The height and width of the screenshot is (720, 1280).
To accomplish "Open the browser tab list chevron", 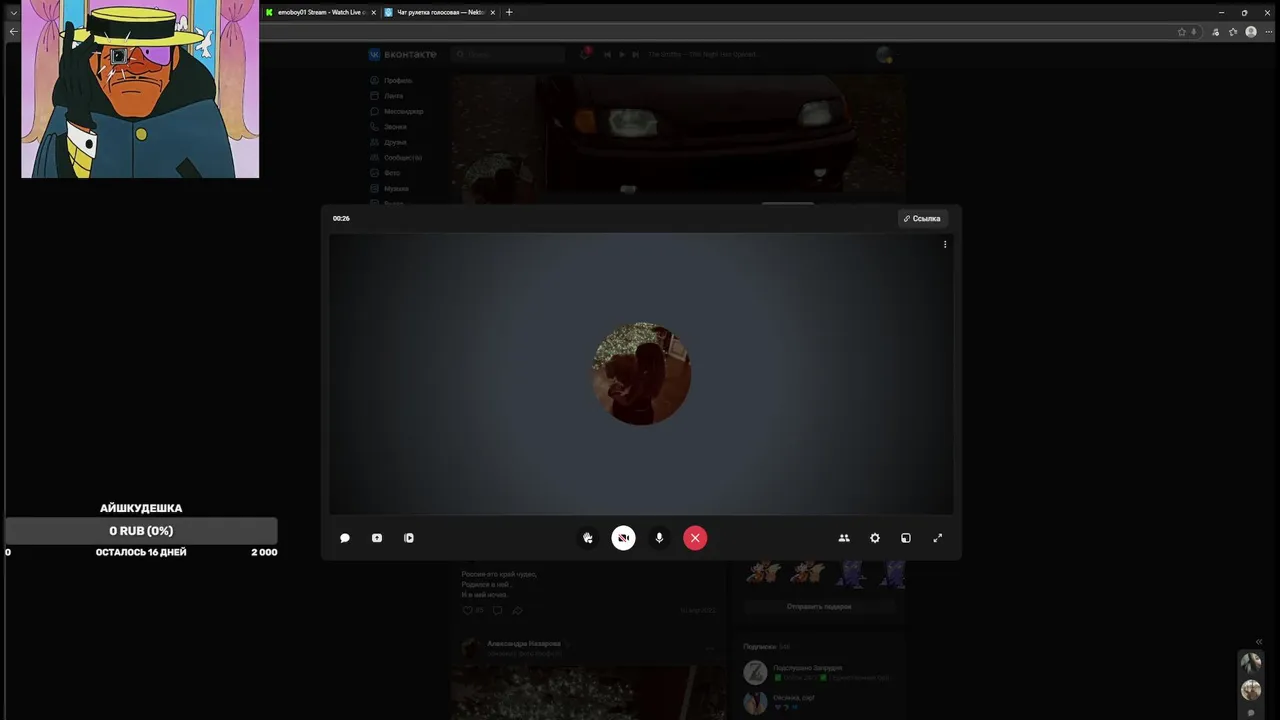I will 13,12.
